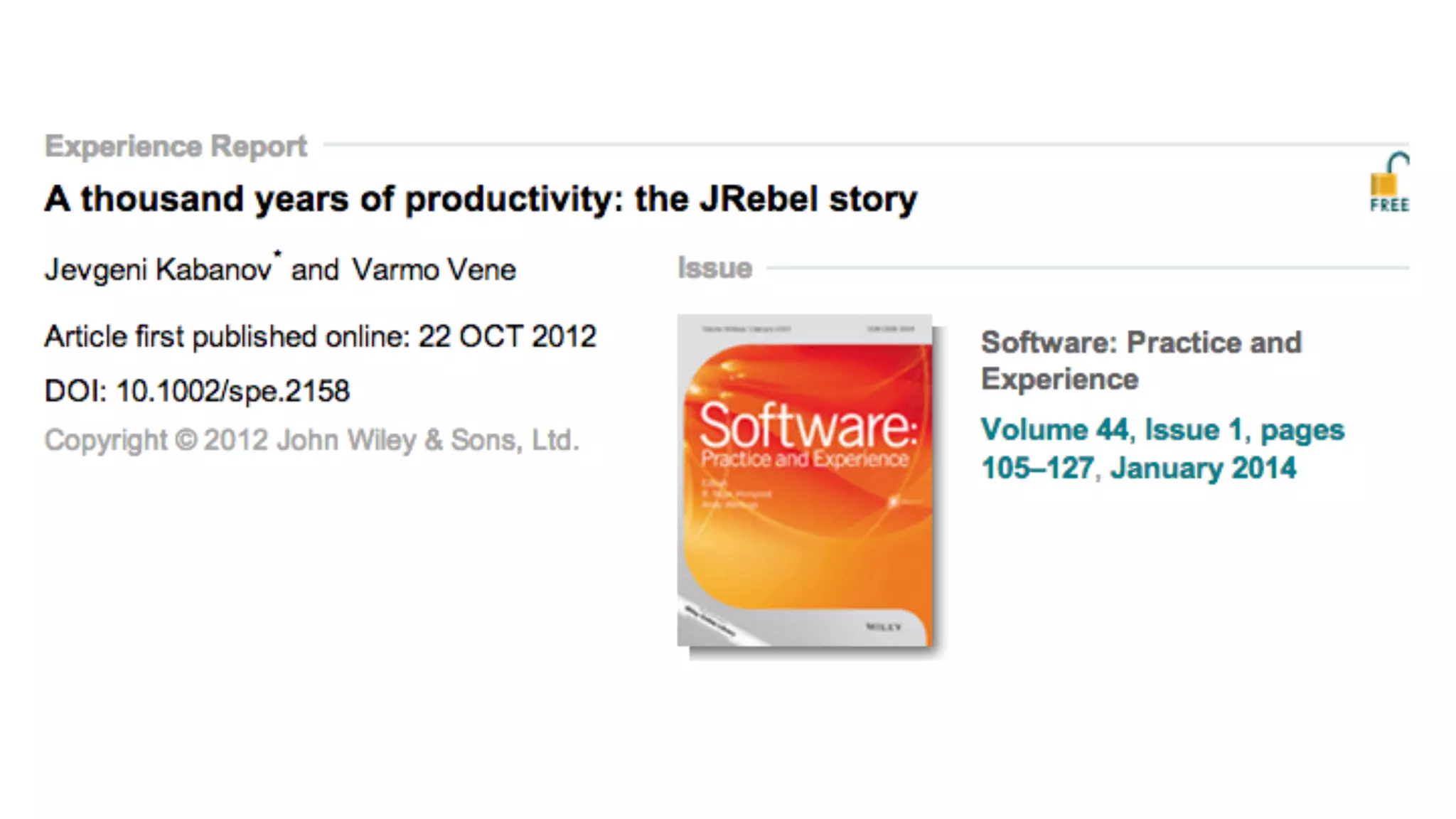Click the Practice and Experience subtitle on cover

805,459
